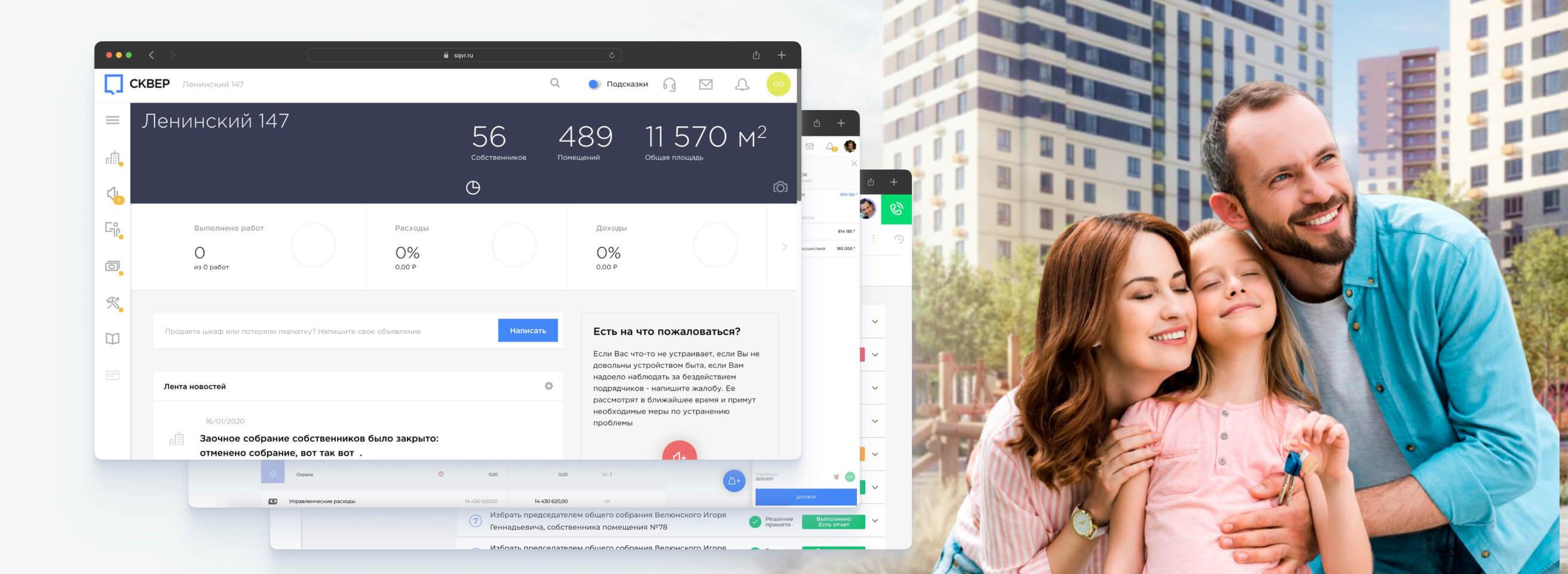This screenshot has width=1568, height=574.
Task: Click the СКВЕР logo
Action: [137, 84]
